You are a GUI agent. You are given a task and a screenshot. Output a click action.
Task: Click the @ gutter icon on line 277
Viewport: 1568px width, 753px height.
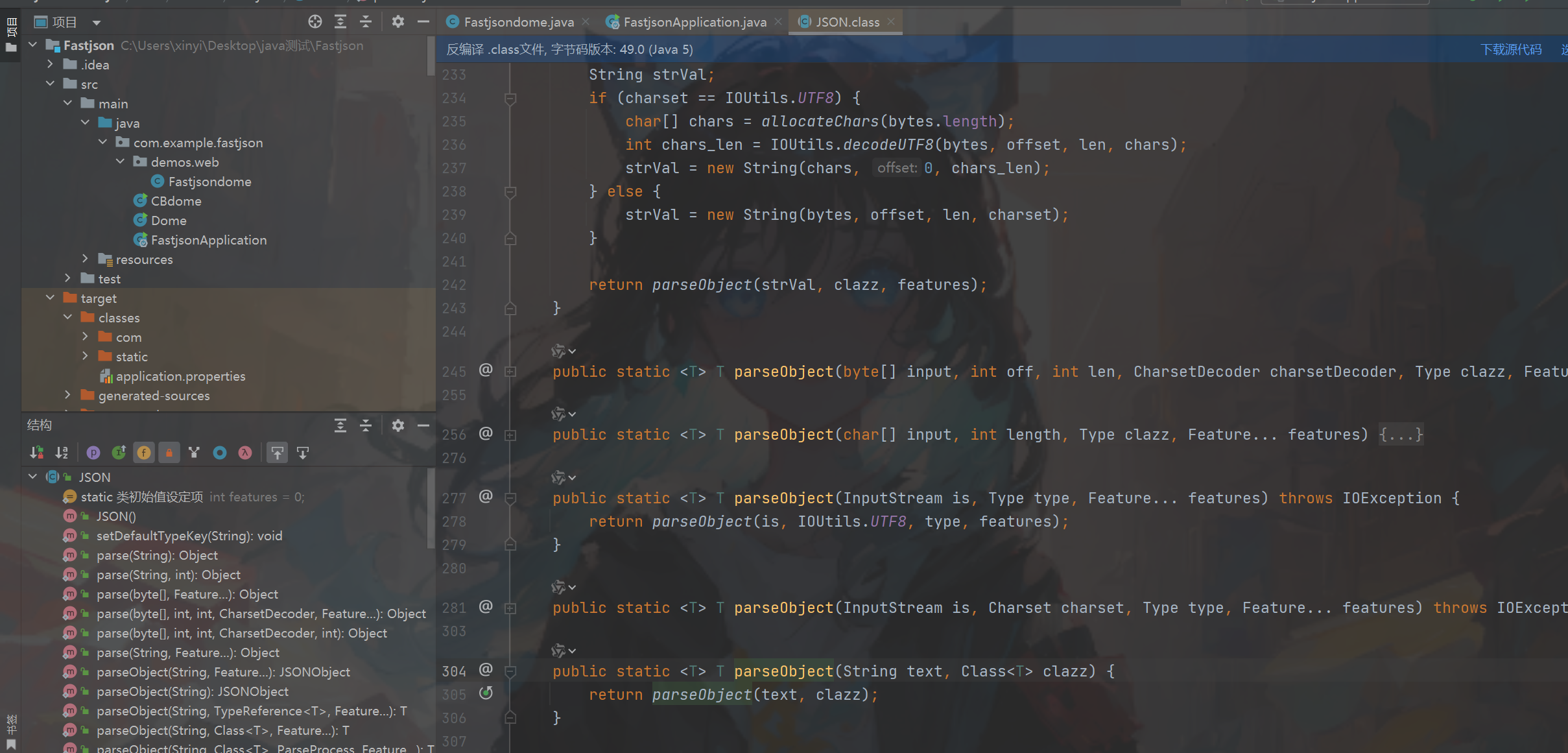tap(486, 497)
